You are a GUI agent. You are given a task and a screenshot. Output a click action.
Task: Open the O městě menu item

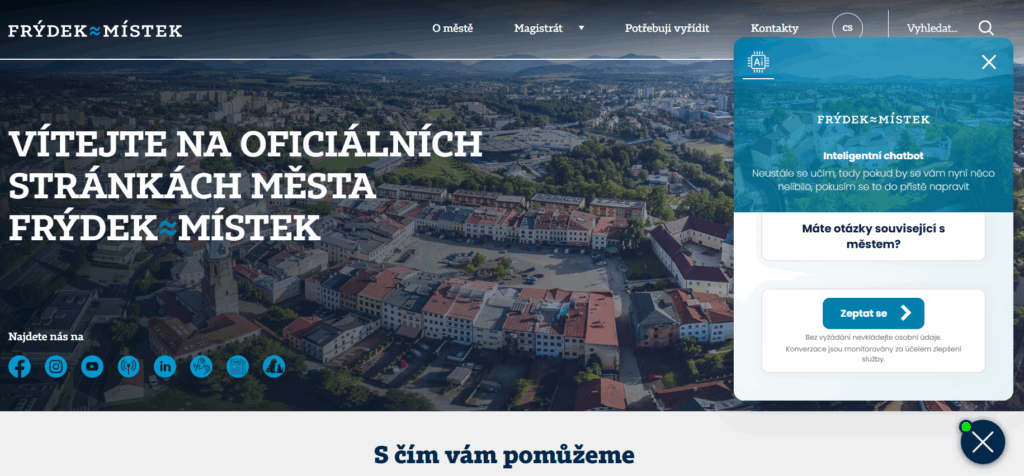(452, 28)
